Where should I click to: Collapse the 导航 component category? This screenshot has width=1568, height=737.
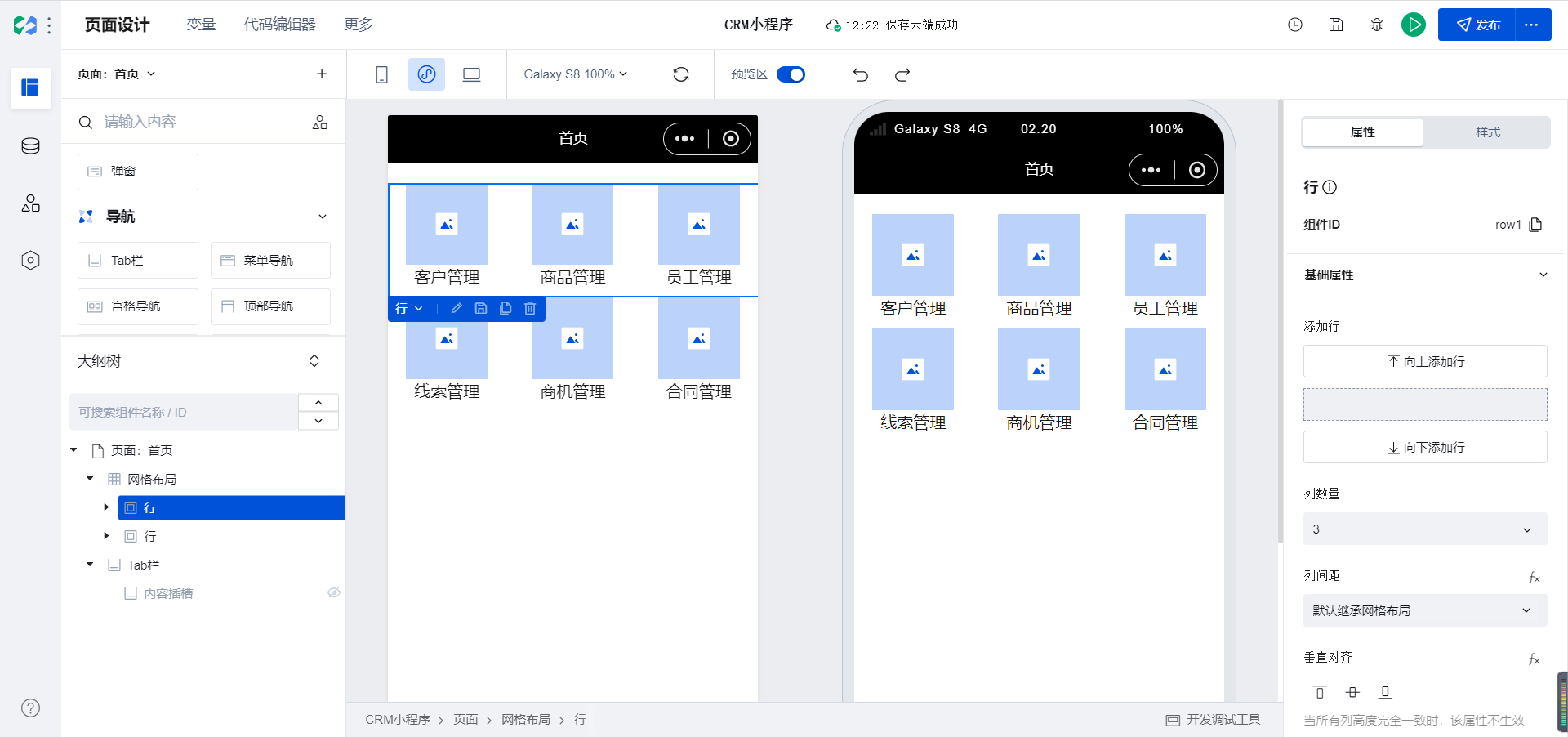pos(323,217)
